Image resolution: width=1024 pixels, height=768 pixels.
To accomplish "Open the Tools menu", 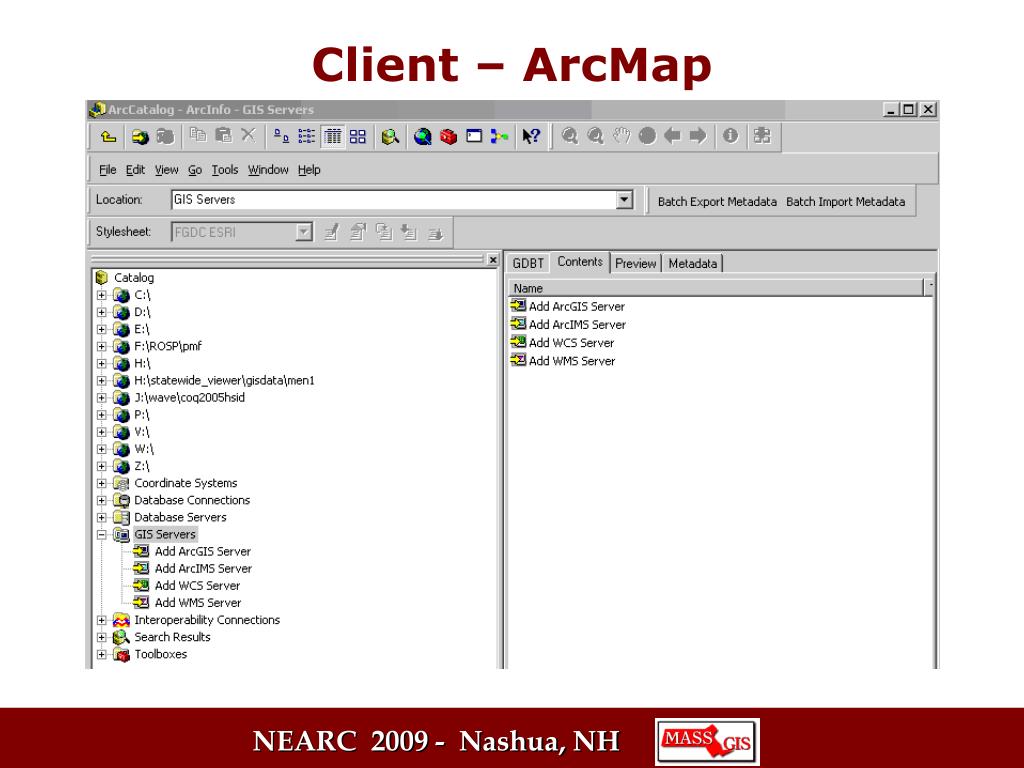I will 225,170.
